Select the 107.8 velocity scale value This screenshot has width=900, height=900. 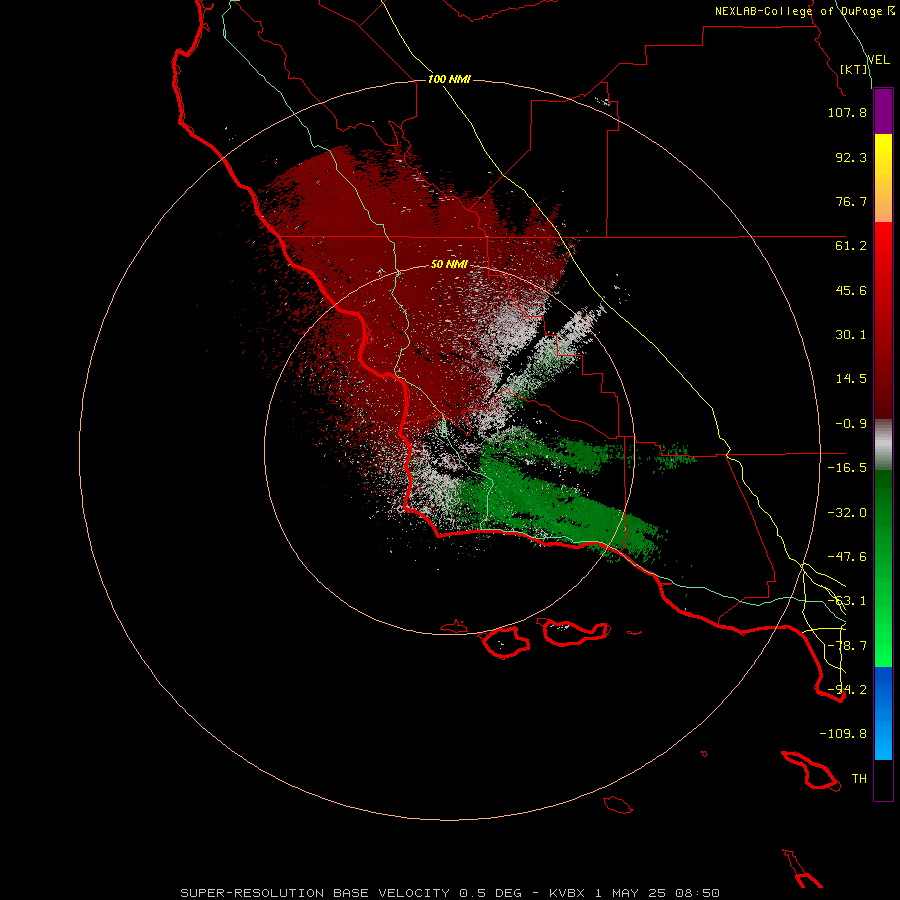pyautogui.click(x=847, y=112)
